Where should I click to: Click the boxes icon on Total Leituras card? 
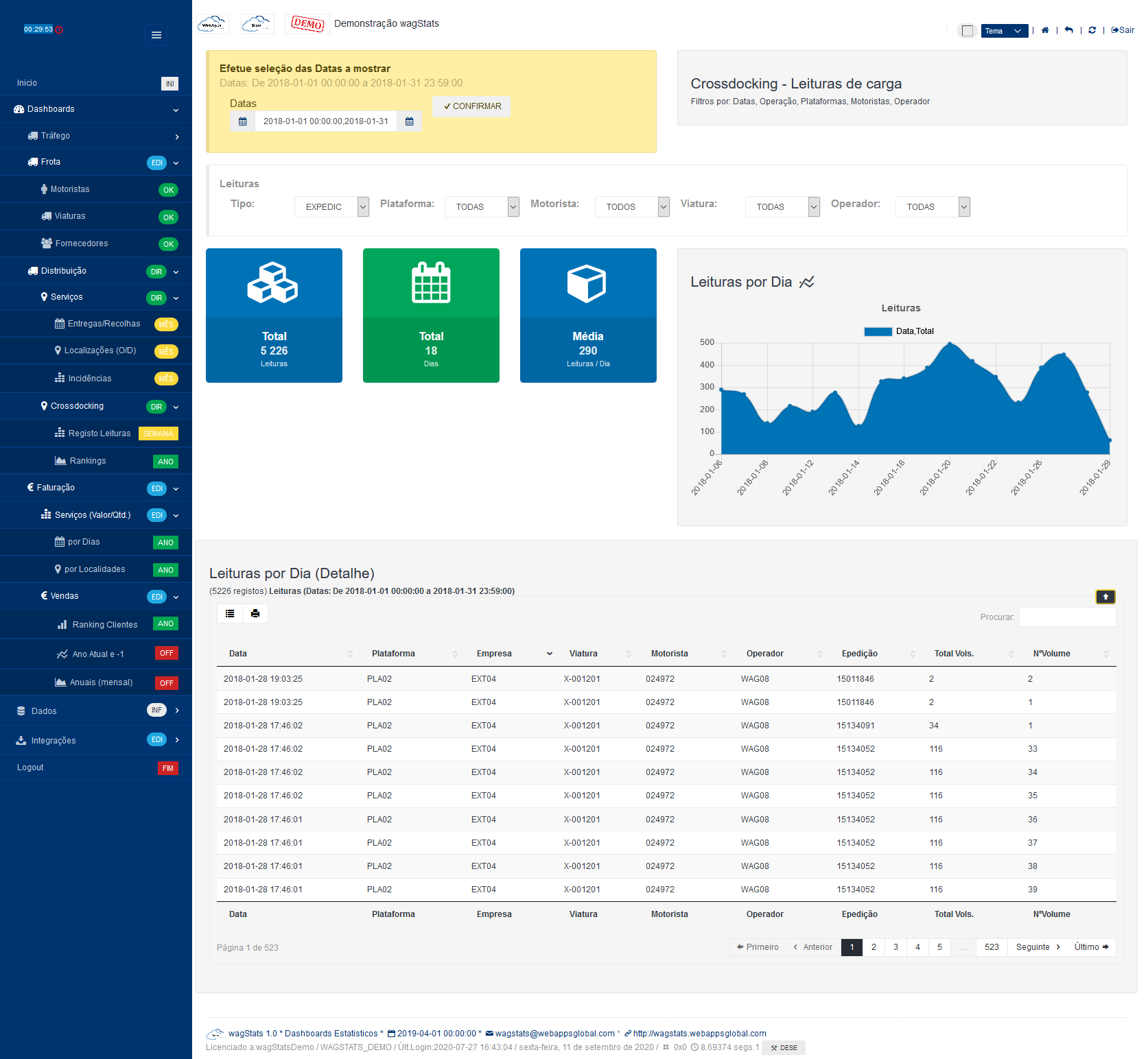pyautogui.click(x=273, y=283)
